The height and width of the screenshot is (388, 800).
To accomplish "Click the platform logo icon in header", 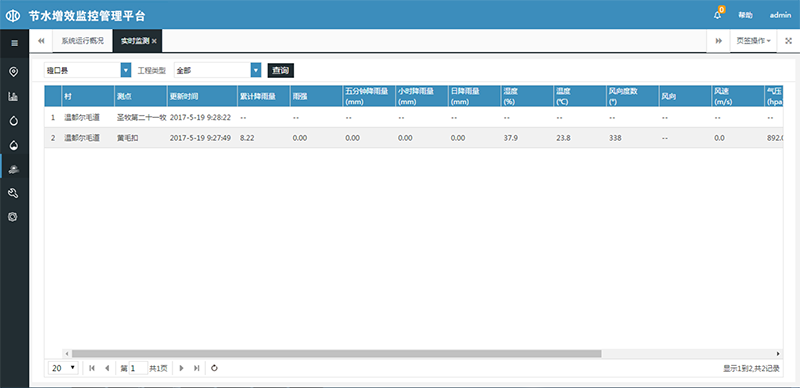I will (13, 15).
